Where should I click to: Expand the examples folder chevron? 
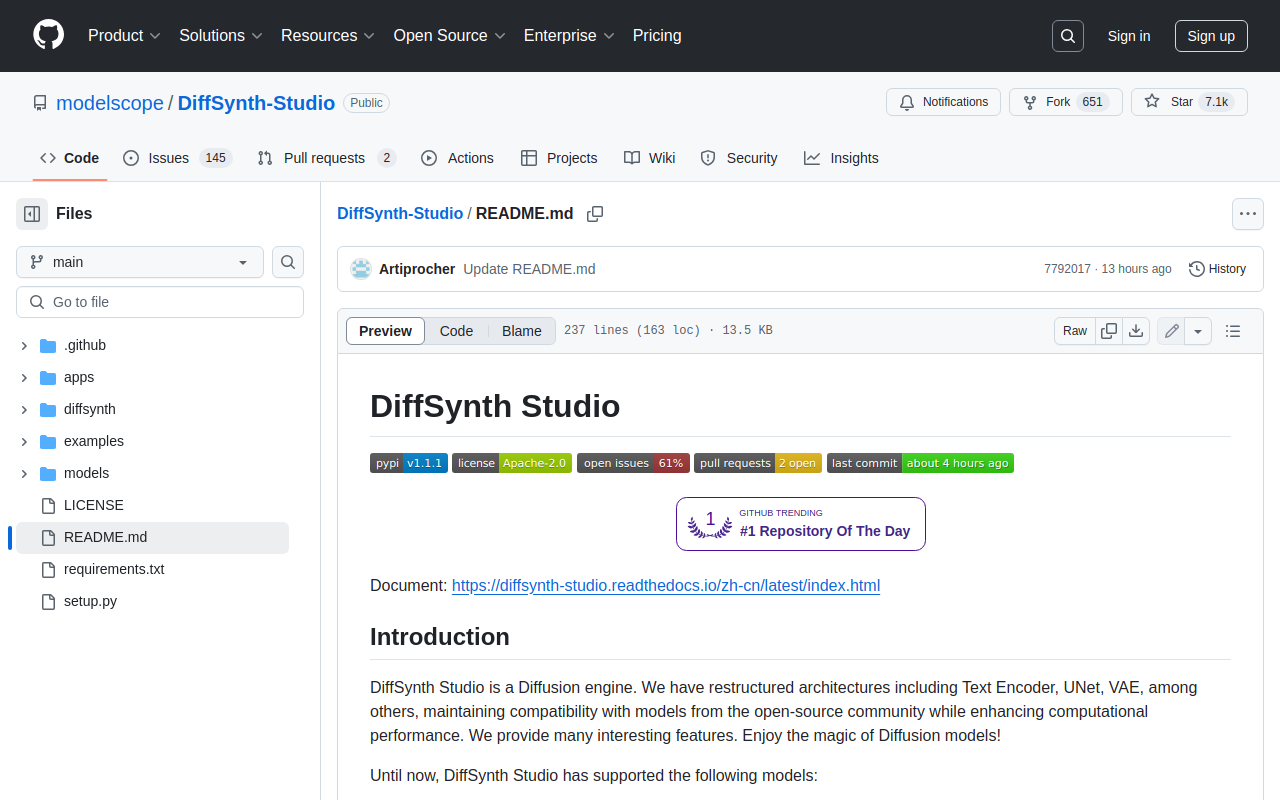point(24,441)
